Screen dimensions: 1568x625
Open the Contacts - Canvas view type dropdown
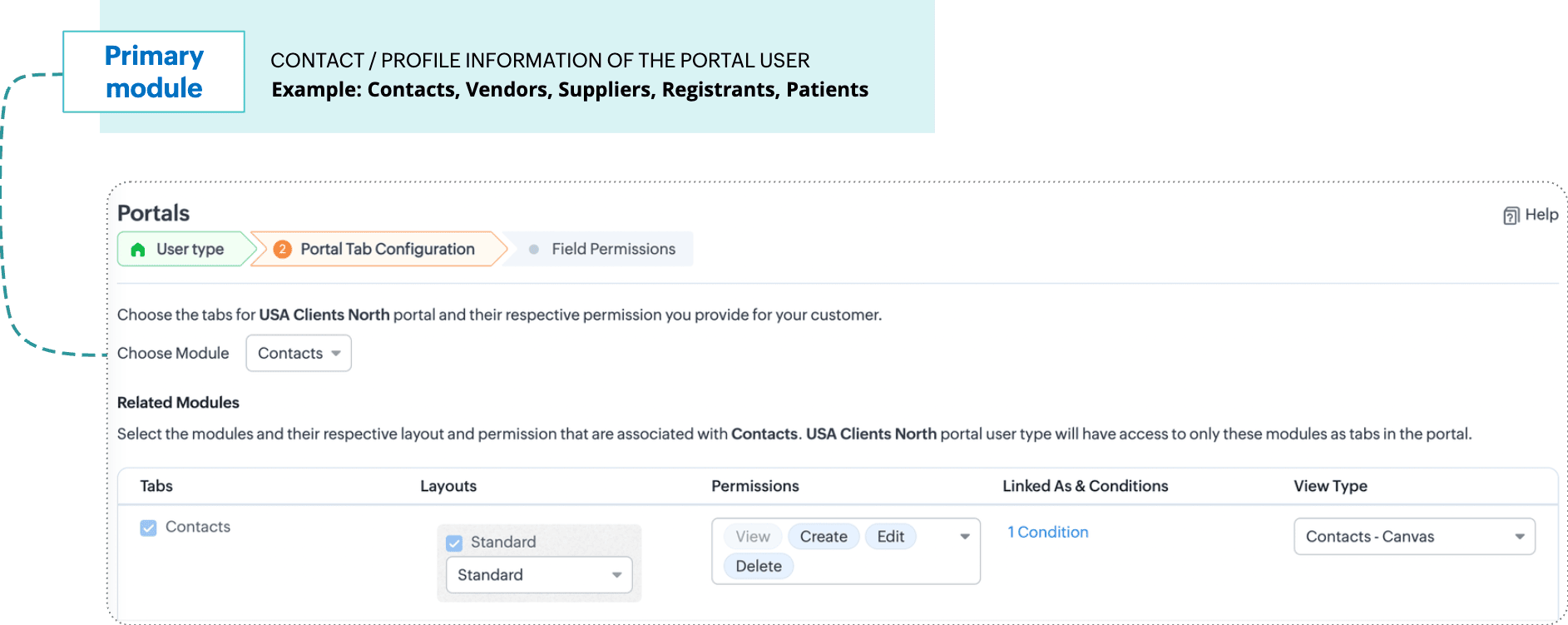pyautogui.click(x=1414, y=537)
